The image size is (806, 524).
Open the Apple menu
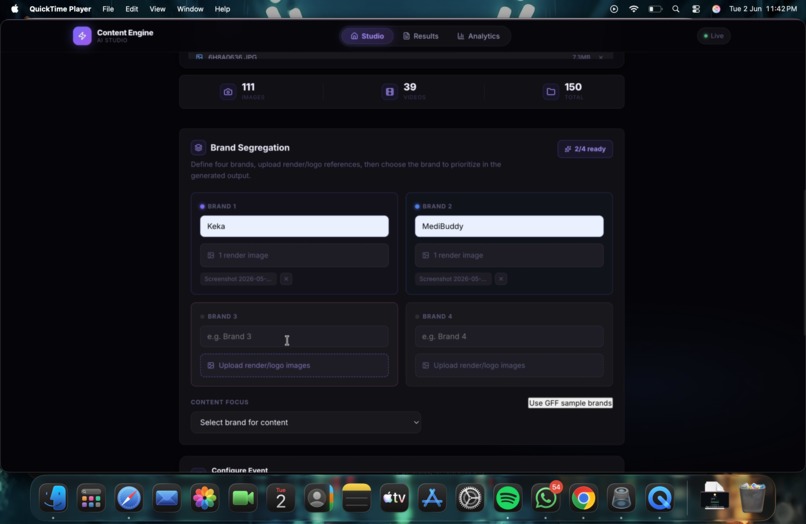(15, 9)
